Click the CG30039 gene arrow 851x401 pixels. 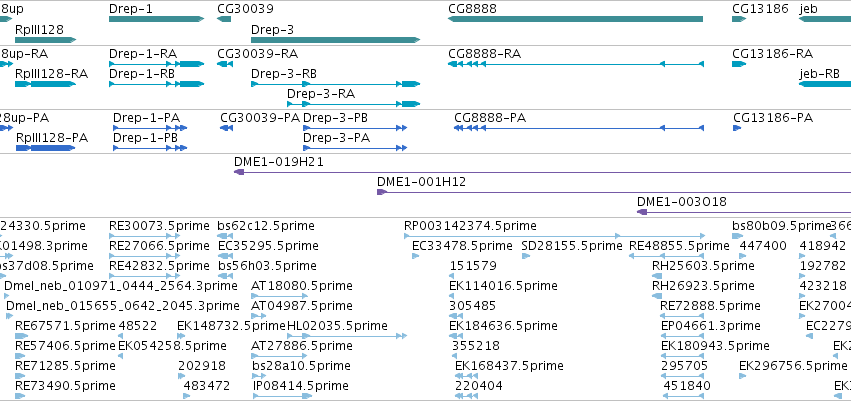pyautogui.click(x=224, y=19)
